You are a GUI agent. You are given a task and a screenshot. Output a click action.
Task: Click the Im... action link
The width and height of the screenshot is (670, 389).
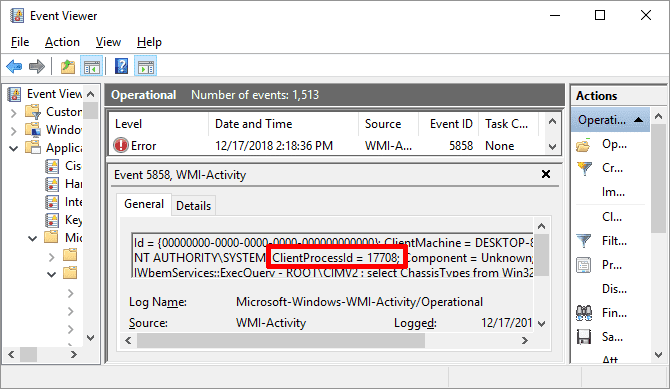click(613, 192)
